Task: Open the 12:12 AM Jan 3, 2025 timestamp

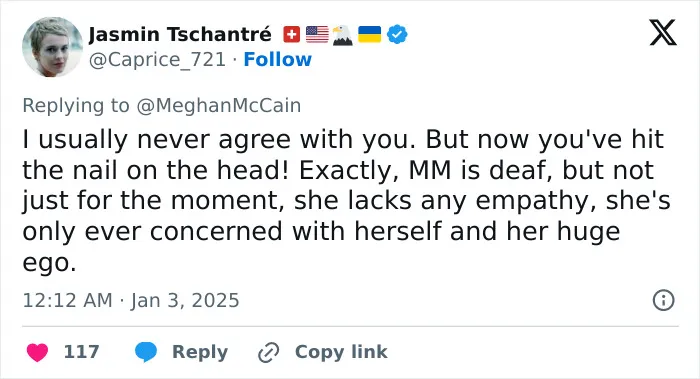Action: [131, 300]
